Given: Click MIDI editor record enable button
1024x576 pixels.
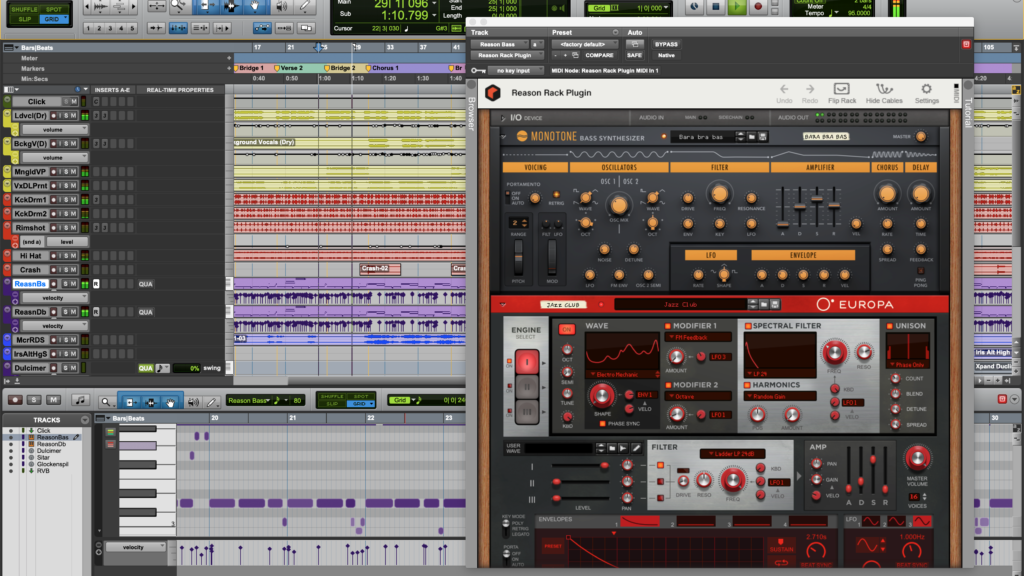Looking at the screenshot, I should click(x=14, y=400).
